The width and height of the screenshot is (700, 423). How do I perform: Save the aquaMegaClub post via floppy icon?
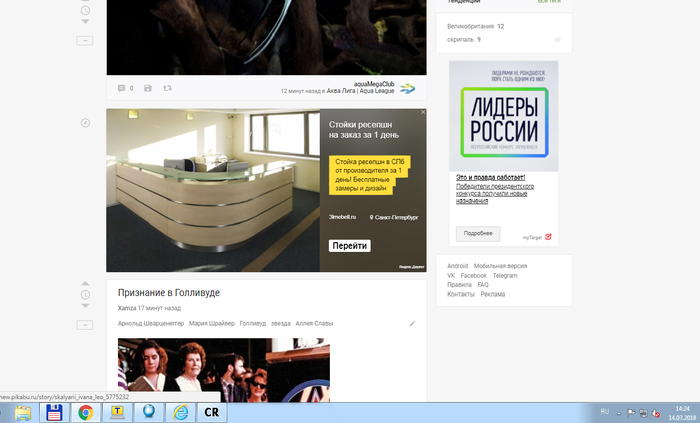tap(148, 89)
